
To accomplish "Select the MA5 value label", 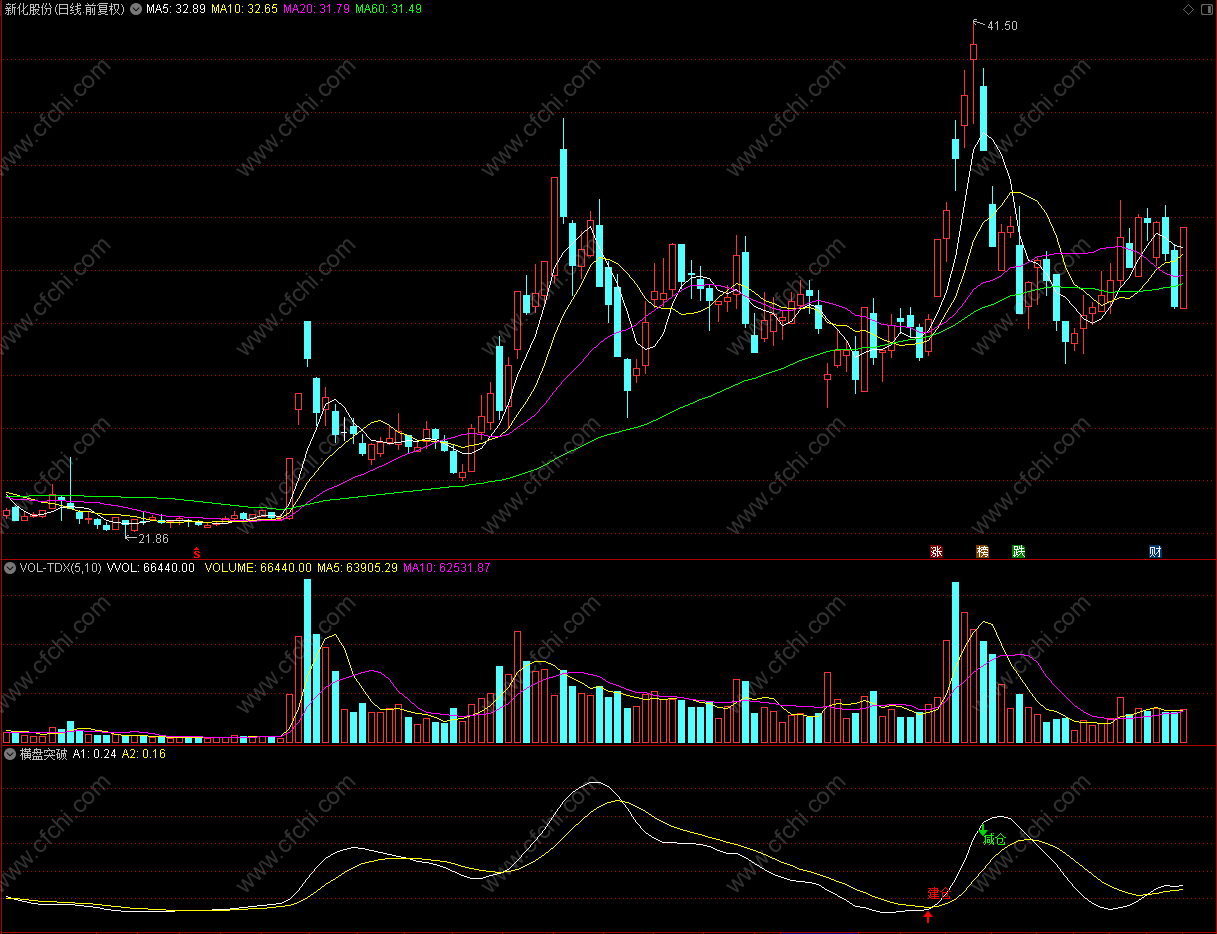I will [x=176, y=9].
